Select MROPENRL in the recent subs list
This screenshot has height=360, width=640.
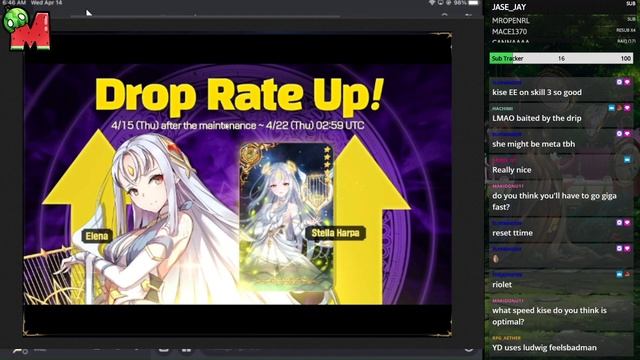511,20
